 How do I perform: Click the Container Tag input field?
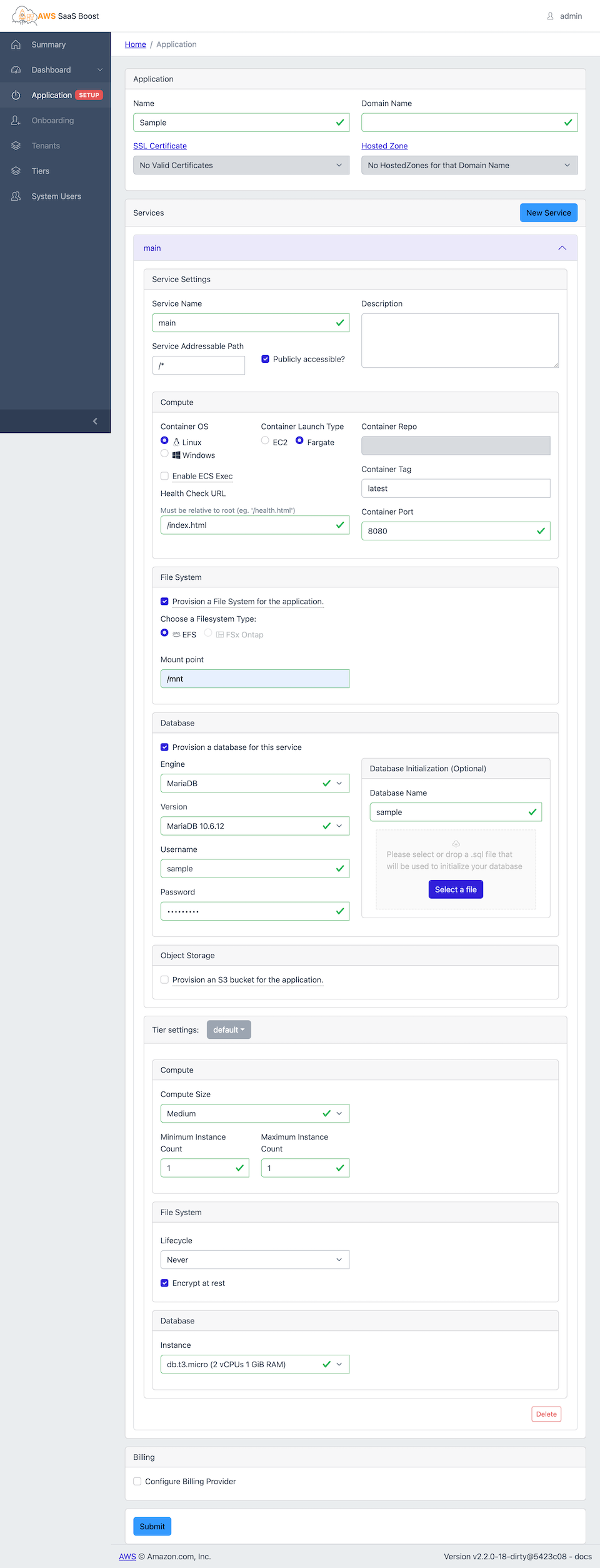click(x=456, y=488)
